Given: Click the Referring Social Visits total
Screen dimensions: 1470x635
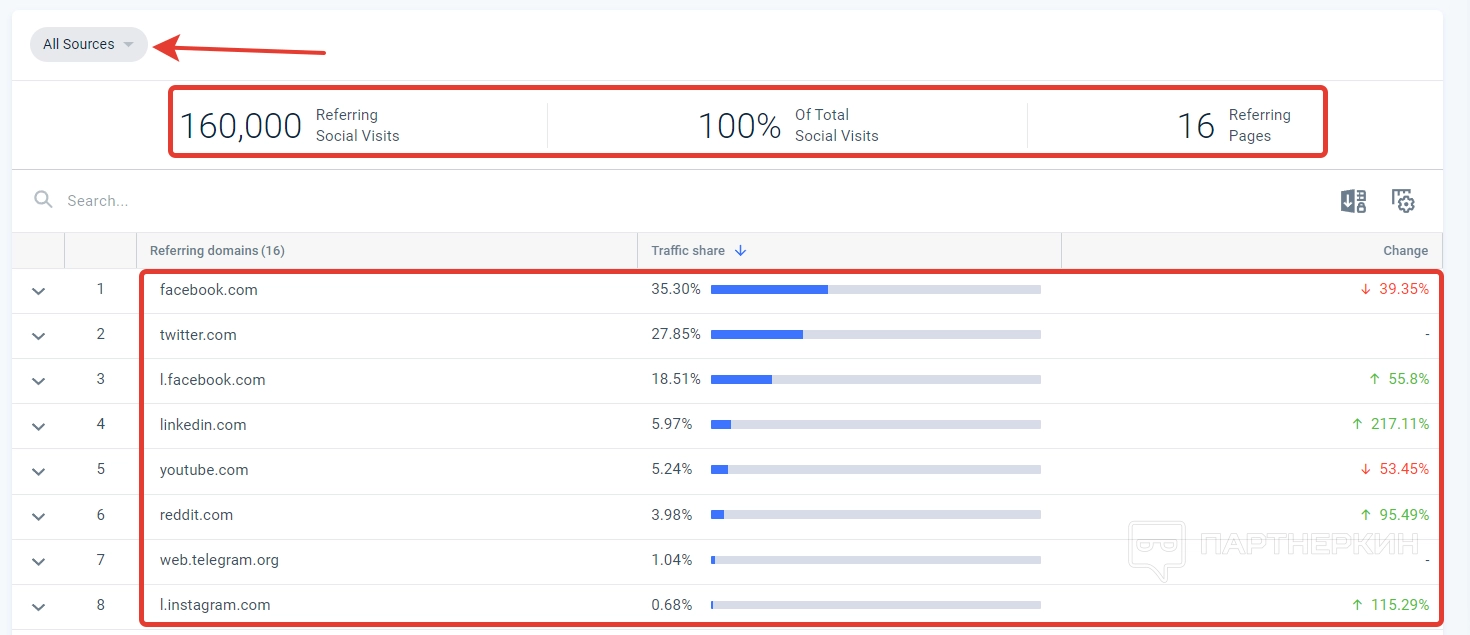Looking at the screenshot, I should [240, 126].
